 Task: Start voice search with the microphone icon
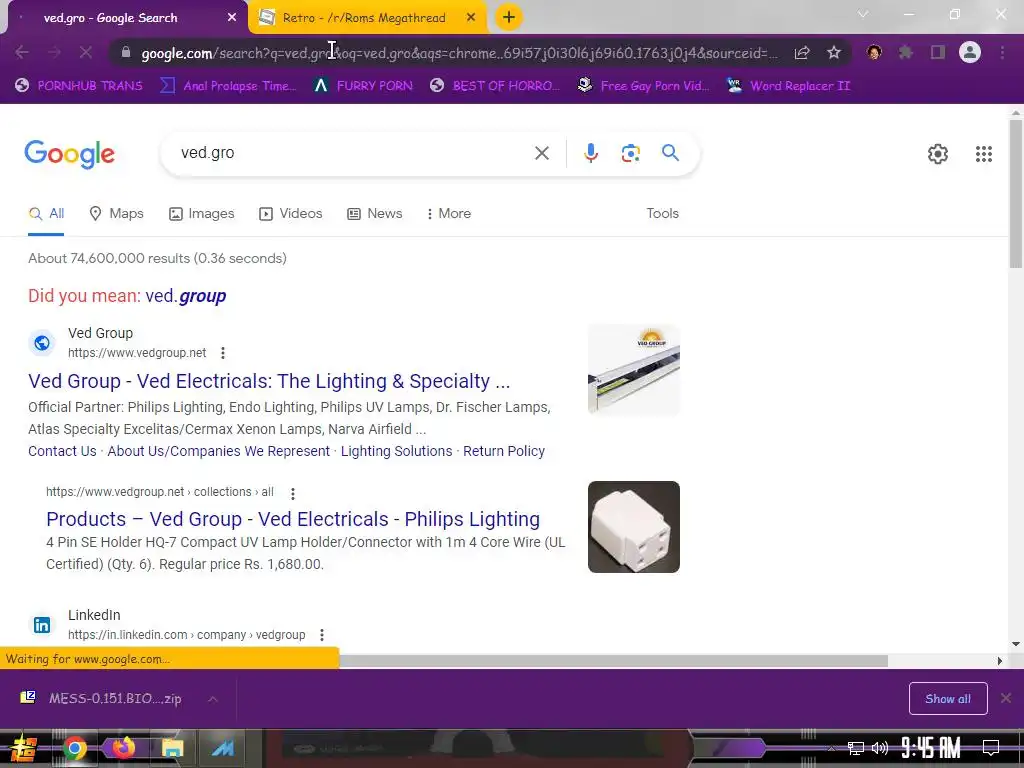(590, 153)
